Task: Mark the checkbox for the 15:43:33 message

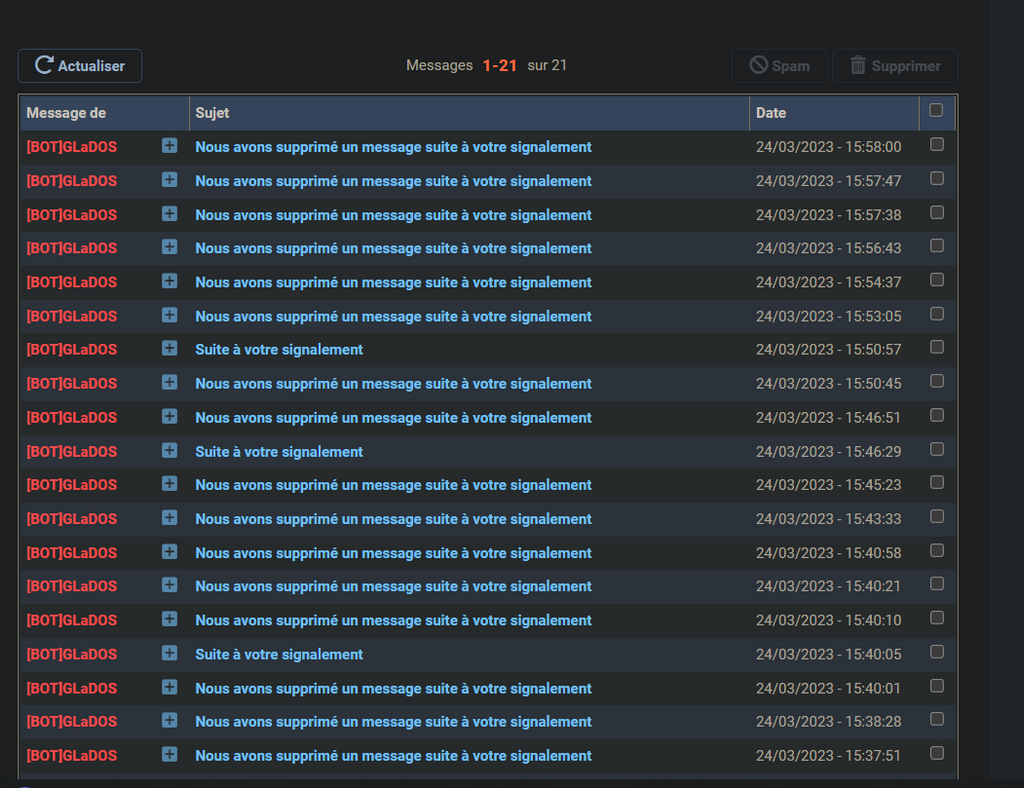Action: click(x=937, y=517)
